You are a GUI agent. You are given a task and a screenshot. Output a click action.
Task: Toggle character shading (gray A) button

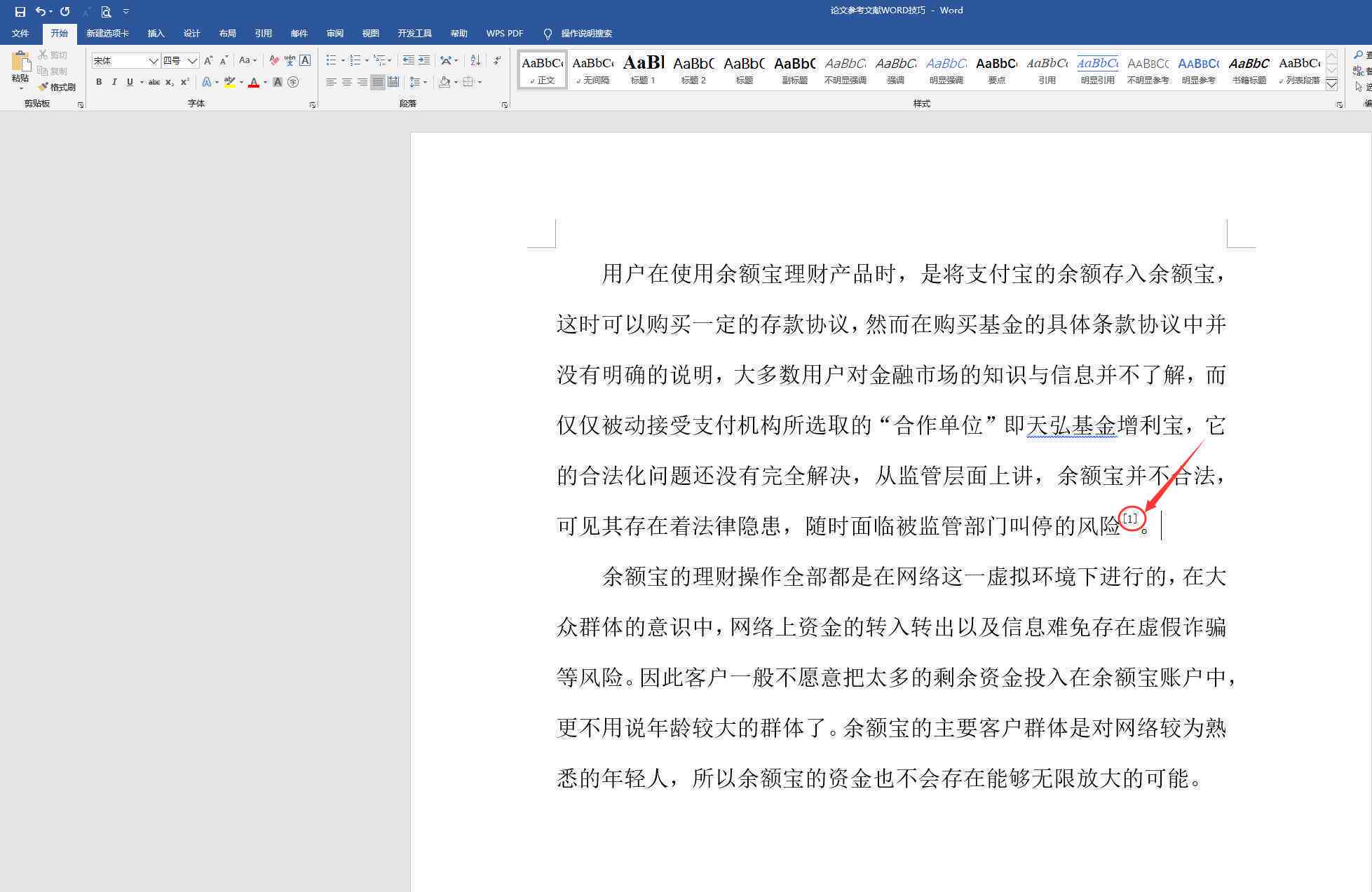pos(278,82)
